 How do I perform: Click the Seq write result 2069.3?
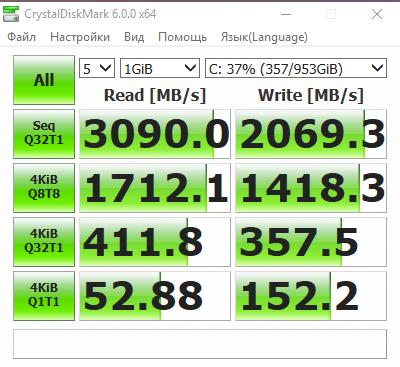click(x=311, y=134)
